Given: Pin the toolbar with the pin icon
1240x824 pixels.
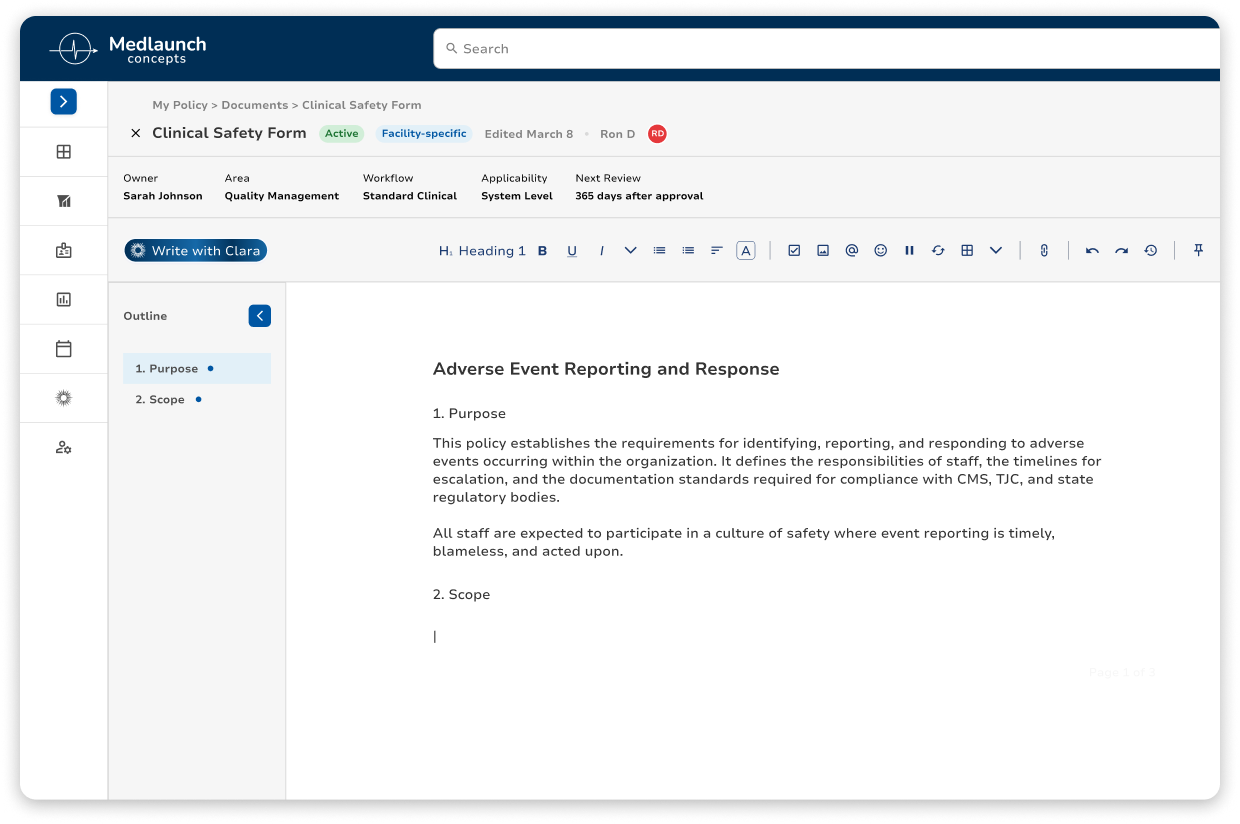Looking at the screenshot, I should (x=1198, y=251).
